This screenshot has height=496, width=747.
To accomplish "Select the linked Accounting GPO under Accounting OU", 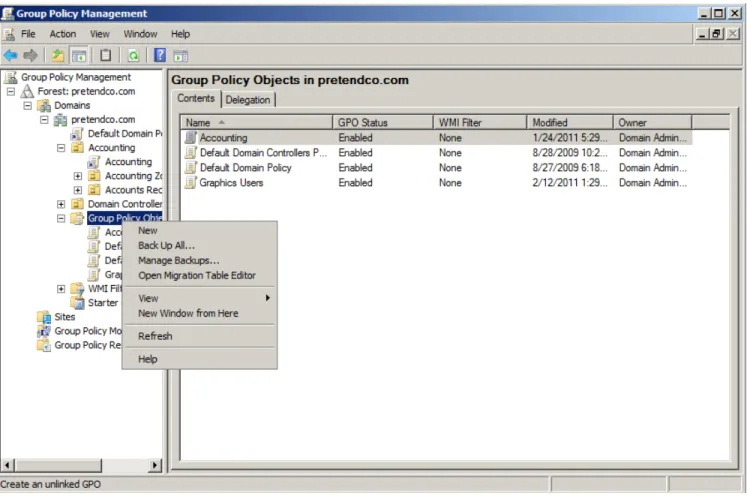I will tap(128, 162).
